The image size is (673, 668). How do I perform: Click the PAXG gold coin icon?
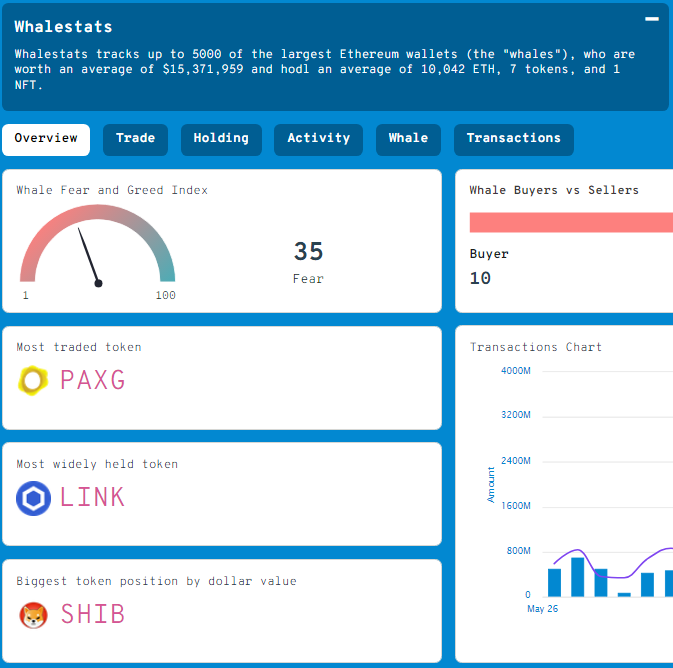coord(33,380)
